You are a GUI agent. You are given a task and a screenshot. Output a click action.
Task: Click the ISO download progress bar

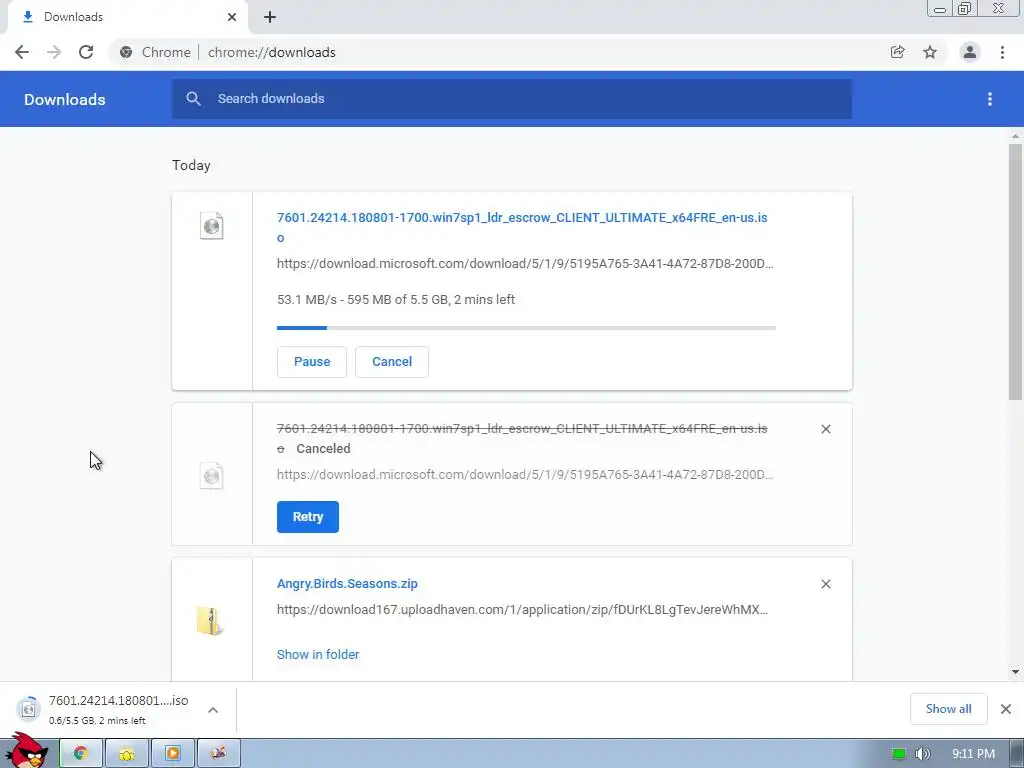526,328
